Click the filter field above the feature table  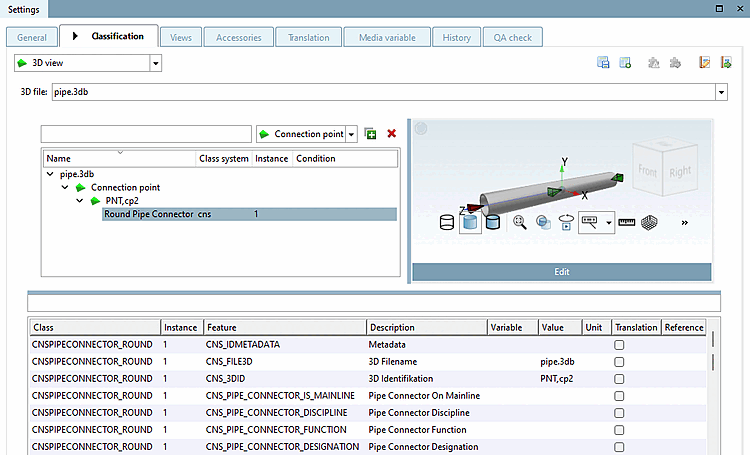[x=373, y=302]
